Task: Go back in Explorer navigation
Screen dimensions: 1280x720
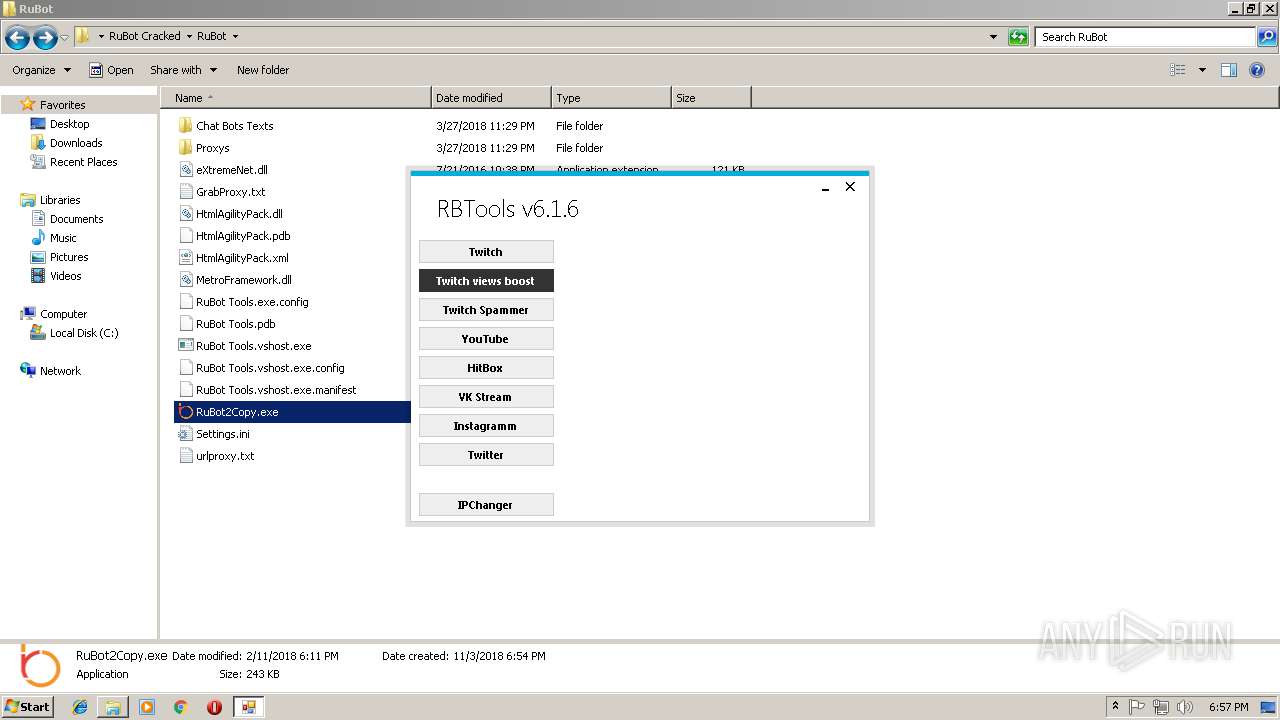Action: 17,38
